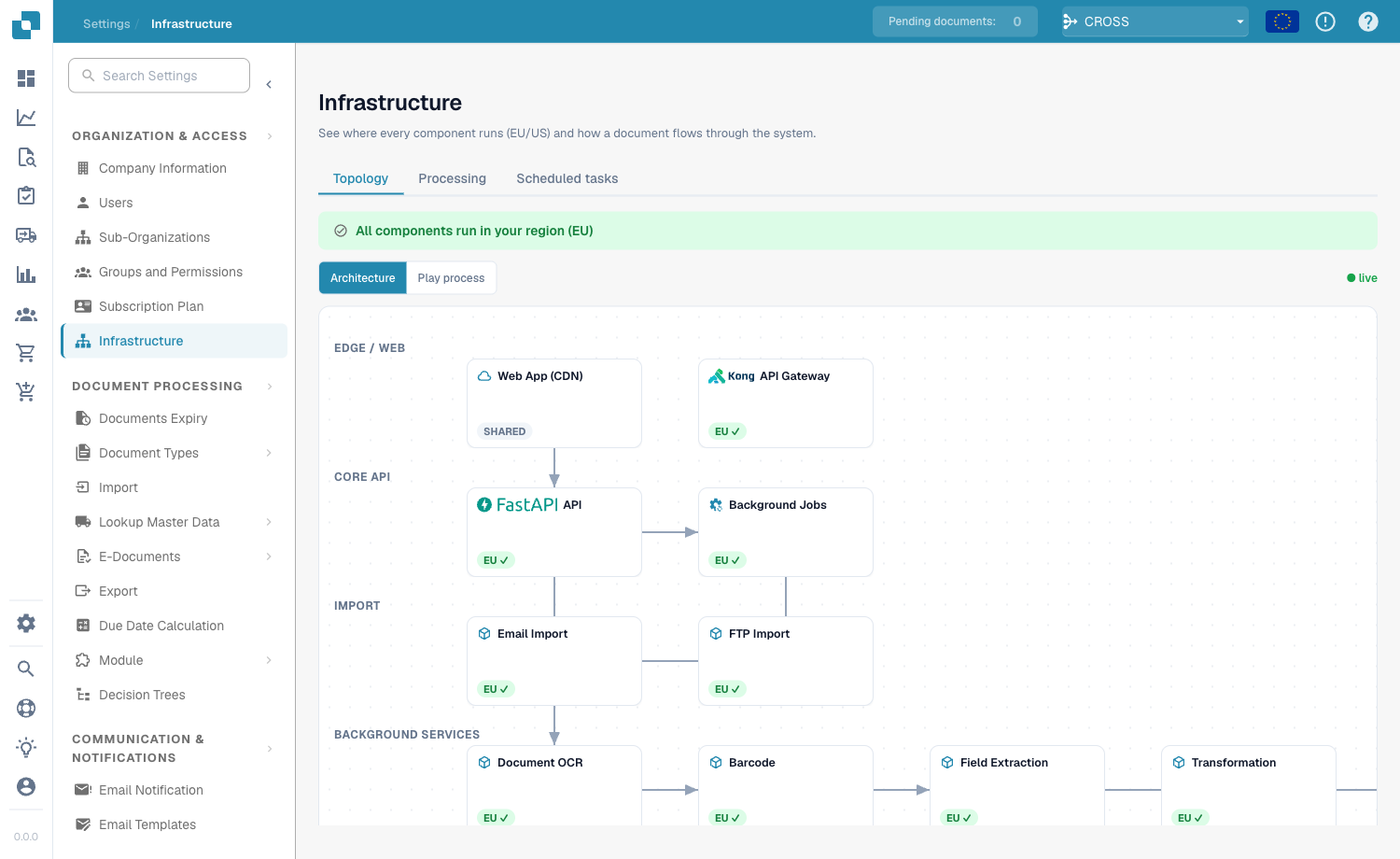Viewport: 1400px width, 859px height.
Task: Expand the E-Documents submenu
Action: click(x=269, y=556)
